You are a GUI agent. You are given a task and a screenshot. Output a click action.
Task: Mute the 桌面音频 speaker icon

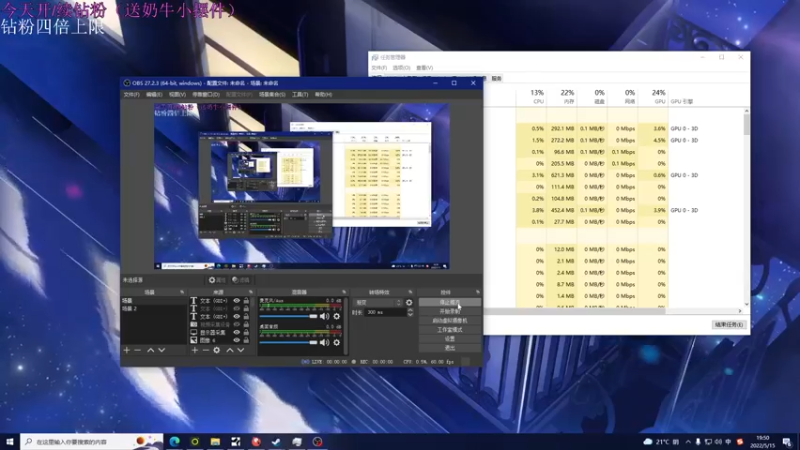[324, 342]
